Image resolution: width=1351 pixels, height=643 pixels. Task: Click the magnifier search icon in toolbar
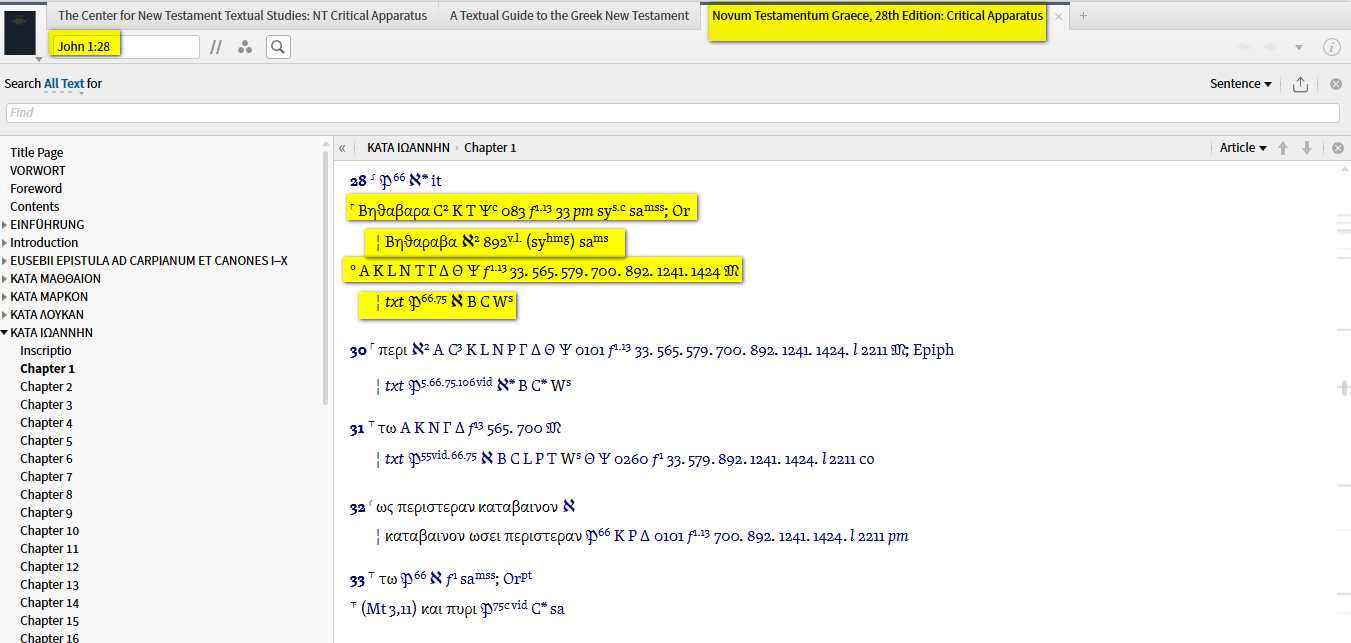[278, 47]
